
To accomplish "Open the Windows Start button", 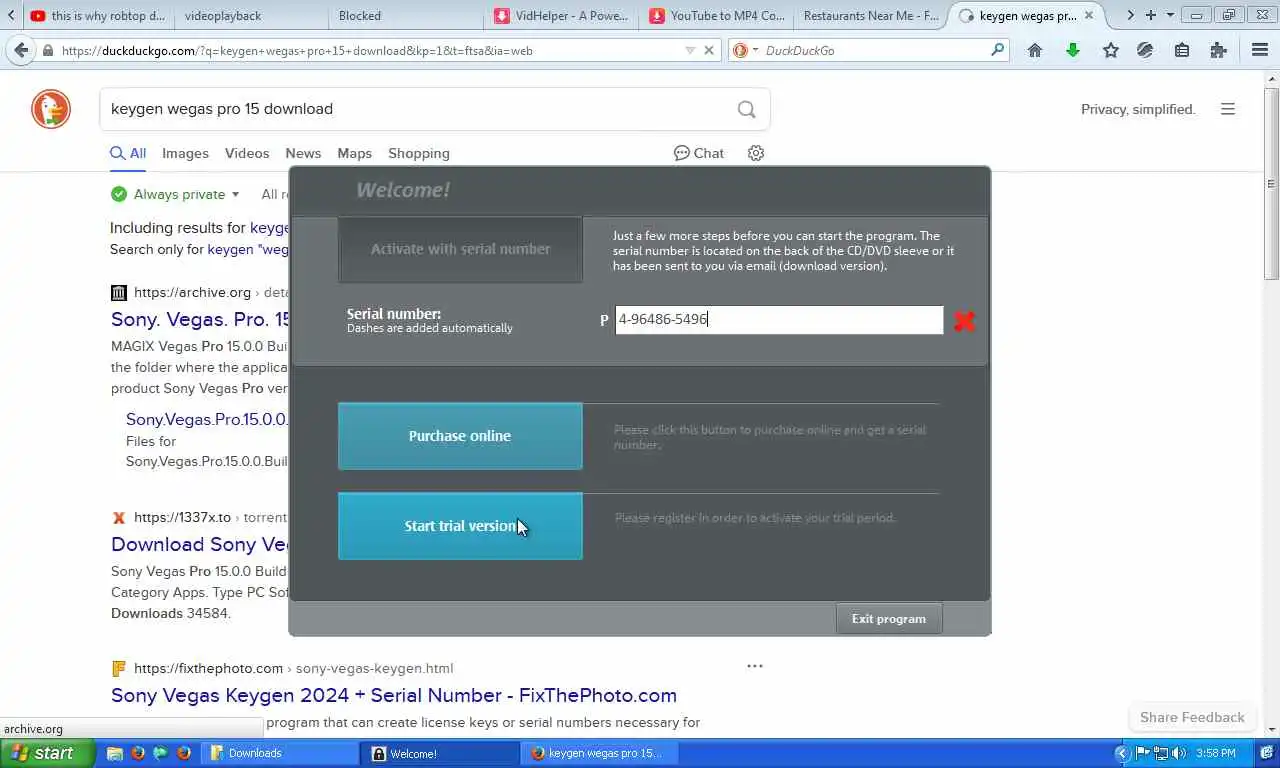I will click(x=47, y=753).
